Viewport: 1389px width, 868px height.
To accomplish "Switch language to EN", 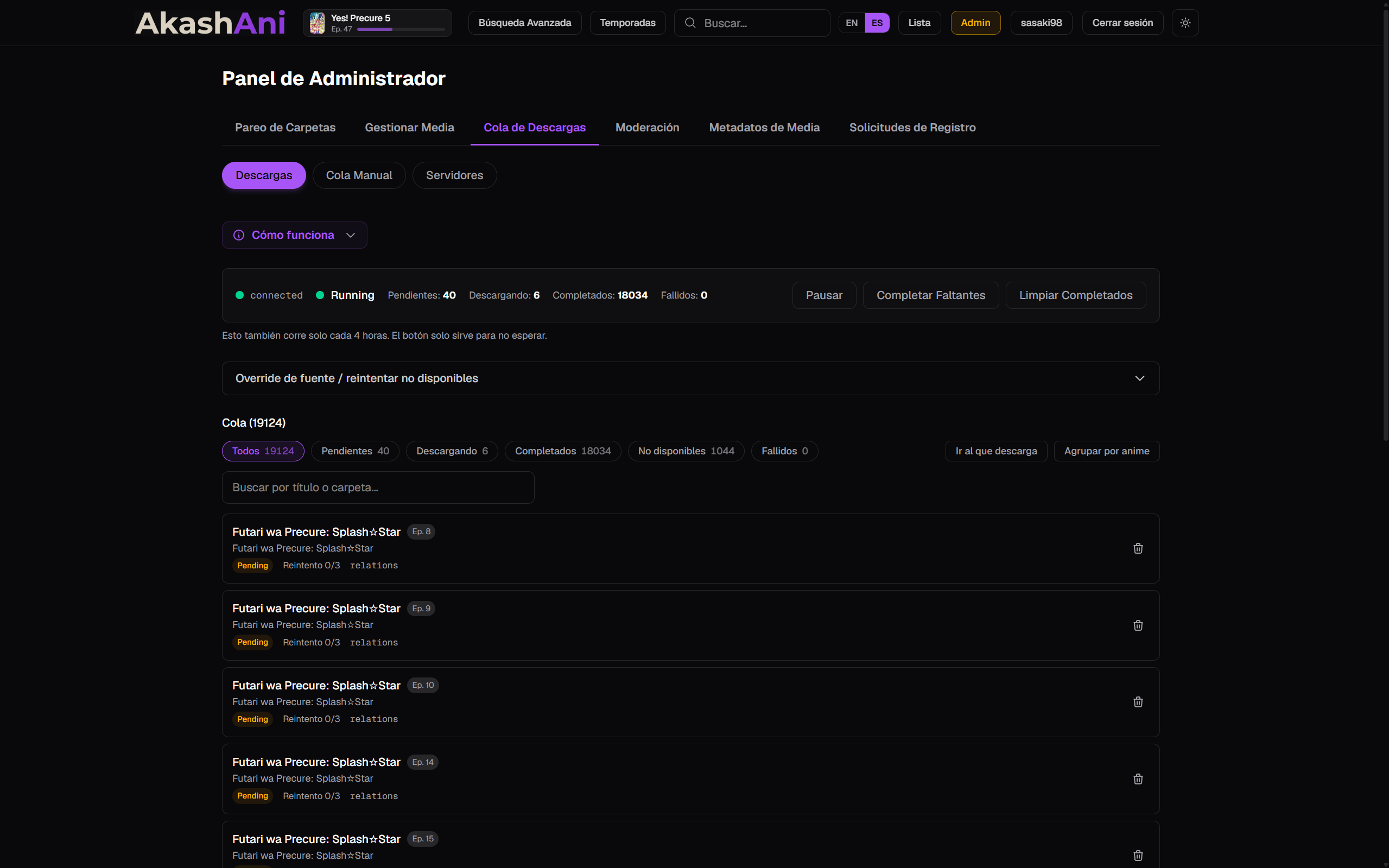I will pos(852,23).
